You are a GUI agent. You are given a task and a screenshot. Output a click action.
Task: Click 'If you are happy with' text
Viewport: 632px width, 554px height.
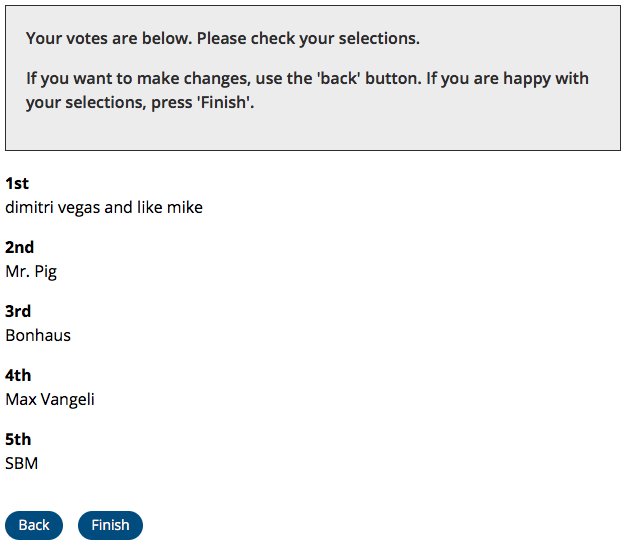pyautogui.click(x=507, y=78)
